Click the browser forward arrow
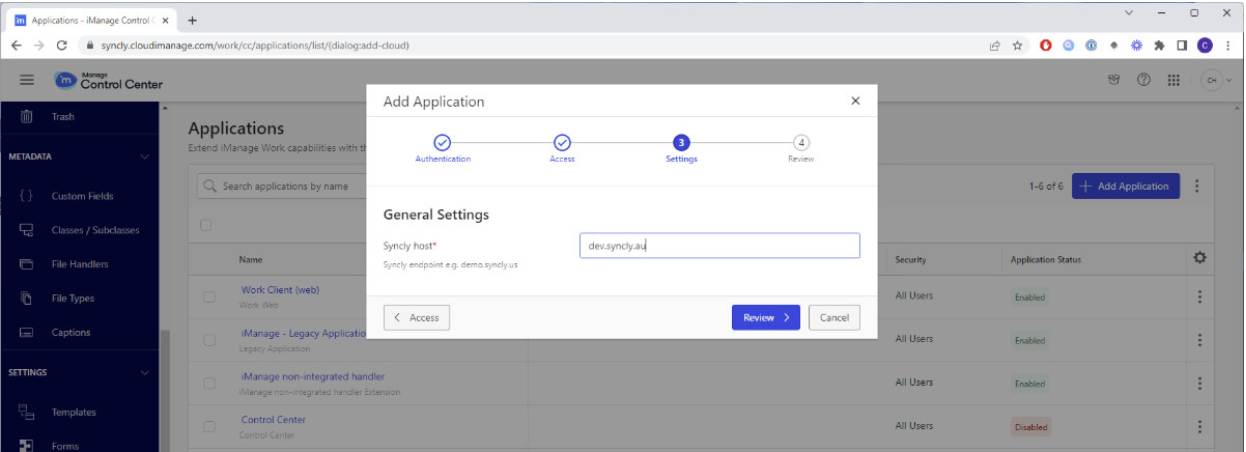Viewport: 1246px width, 452px height. point(39,45)
